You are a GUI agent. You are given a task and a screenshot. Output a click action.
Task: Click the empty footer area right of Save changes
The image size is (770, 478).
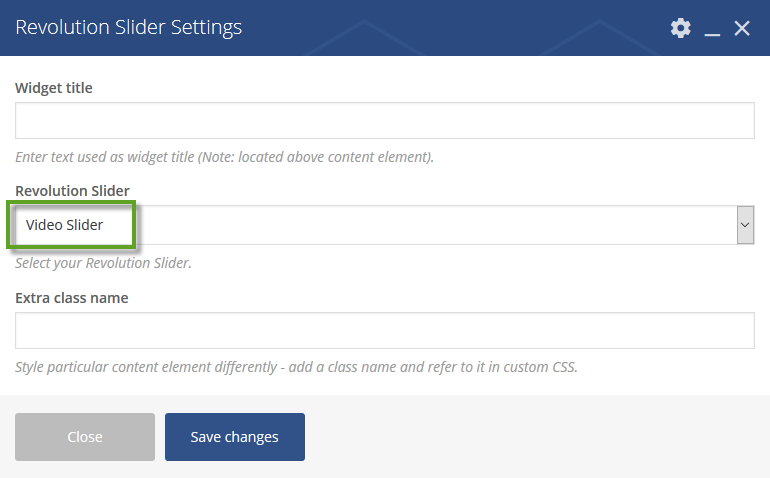pyautogui.click(x=535, y=437)
